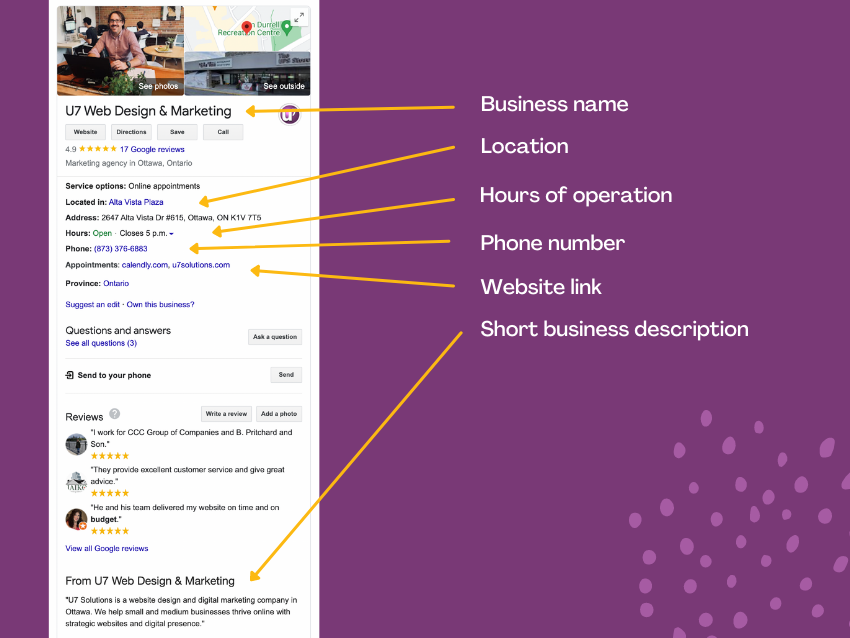
Task: Click the CCC Group reviewer avatar
Action: (76, 444)
